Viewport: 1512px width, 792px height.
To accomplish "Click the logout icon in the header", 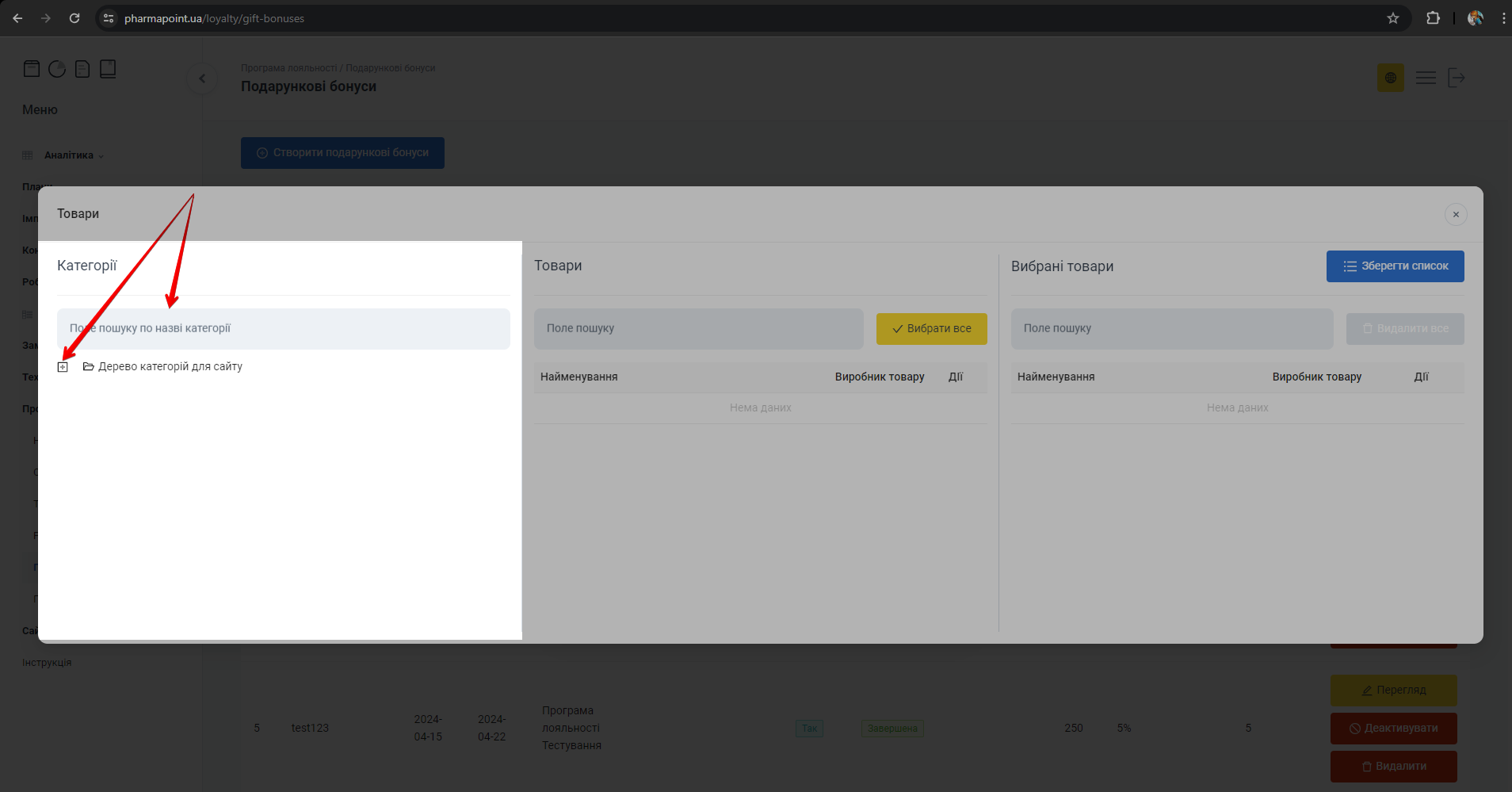I will click(x=1457, y=78).
